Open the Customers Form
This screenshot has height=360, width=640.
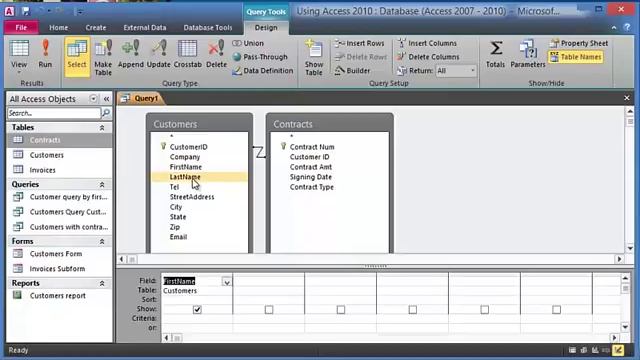click(x=60, y=254)
